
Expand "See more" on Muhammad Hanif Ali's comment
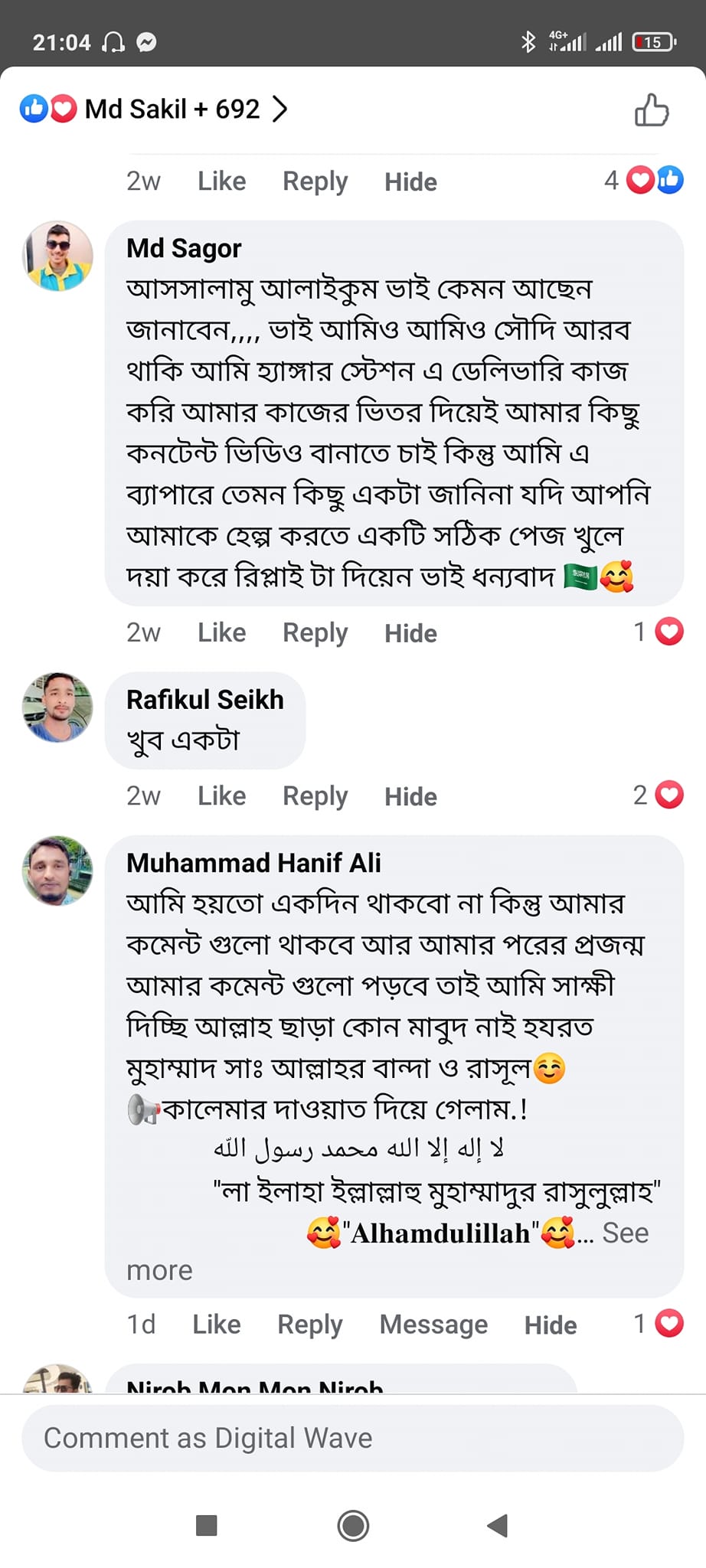(625, 1233)
